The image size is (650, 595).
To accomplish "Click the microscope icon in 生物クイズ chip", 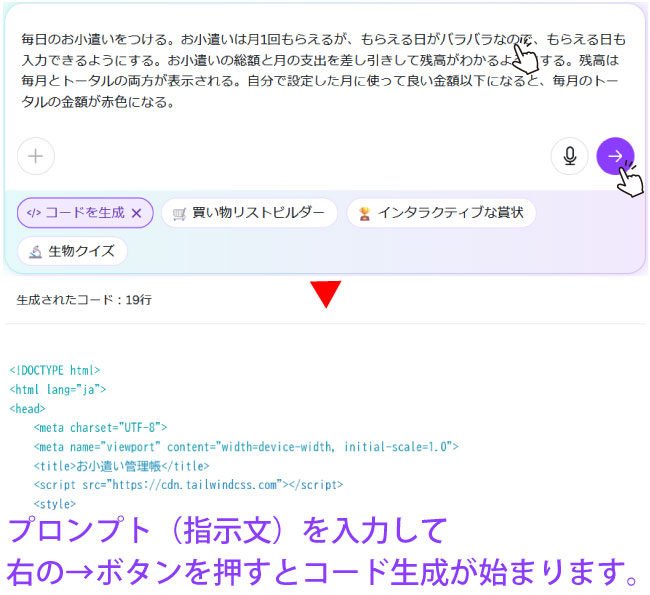I will tap(36, 251).
